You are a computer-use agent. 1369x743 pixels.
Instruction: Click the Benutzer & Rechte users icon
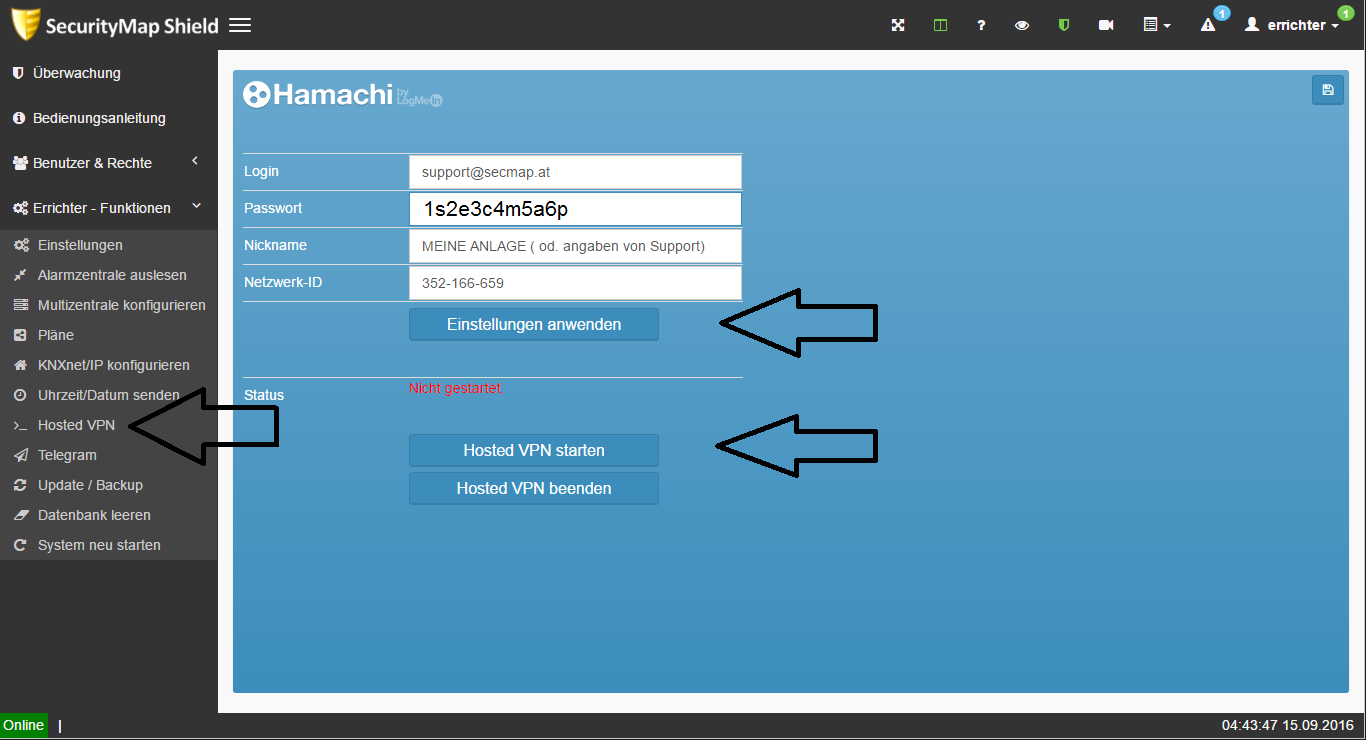coord(20,163)
